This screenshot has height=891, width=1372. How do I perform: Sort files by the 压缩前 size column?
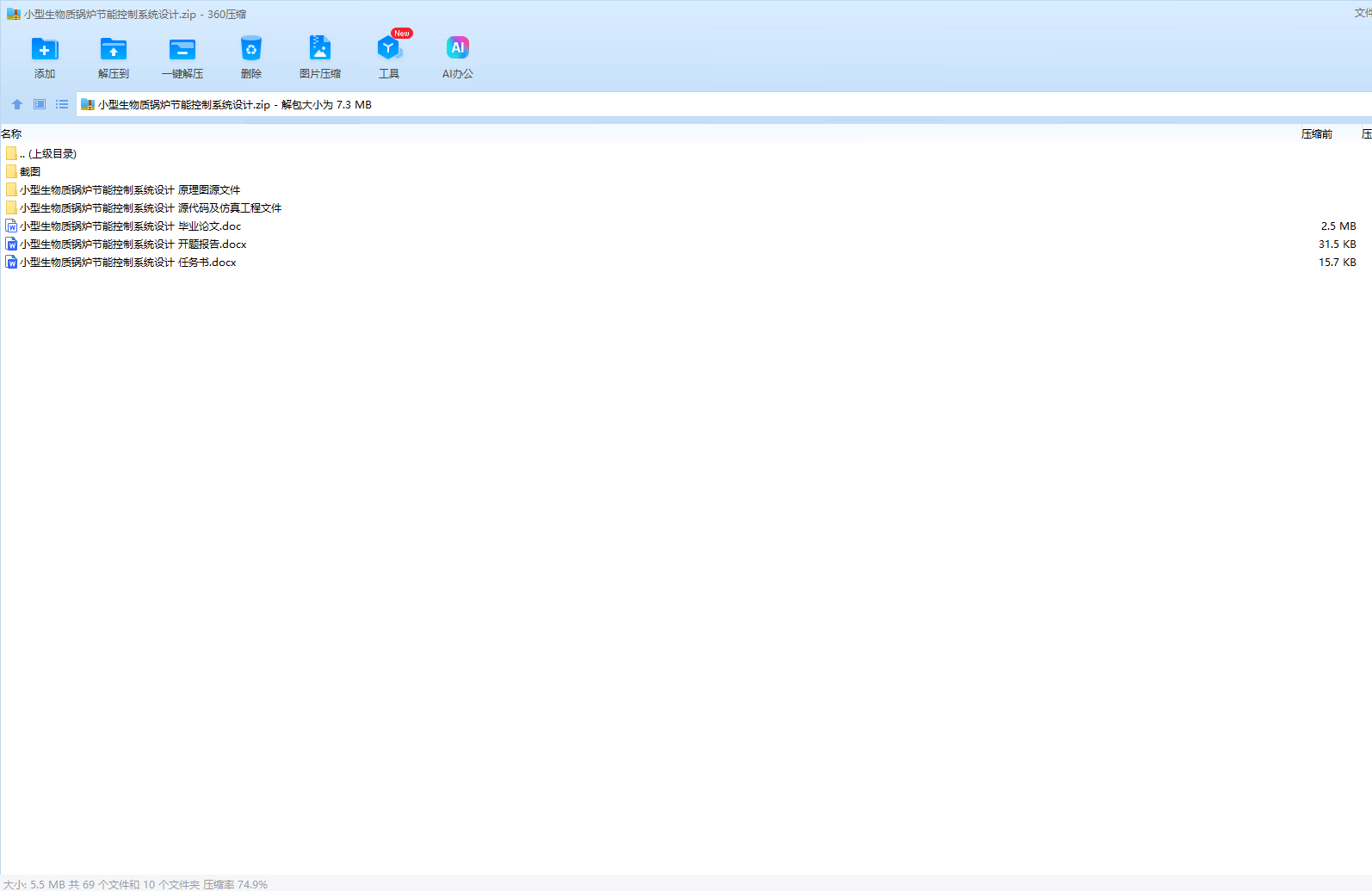tap(1316, 134)
